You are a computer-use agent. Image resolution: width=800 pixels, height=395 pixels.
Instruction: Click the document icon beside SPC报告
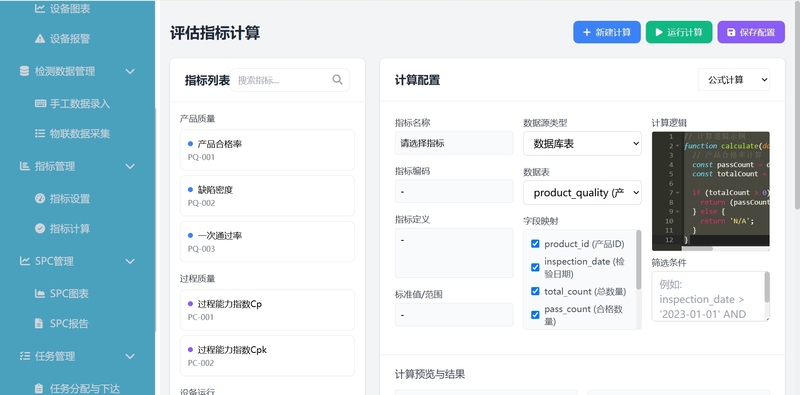tap(39, 323)
